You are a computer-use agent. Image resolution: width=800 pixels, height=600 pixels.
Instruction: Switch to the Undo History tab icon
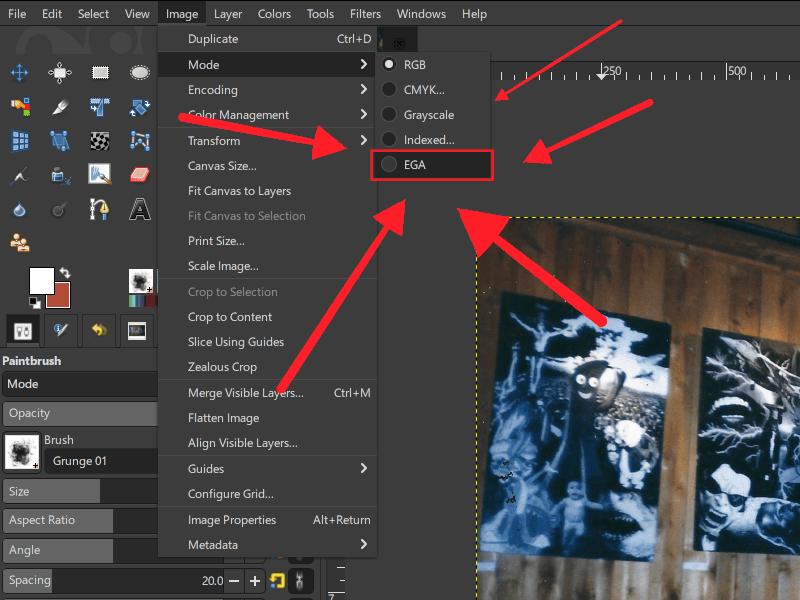(x=98, y=330)
